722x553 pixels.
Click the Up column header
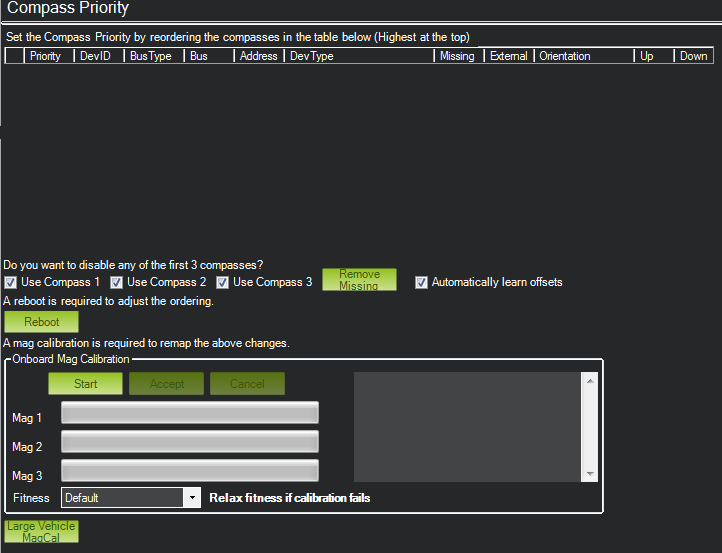654,56
